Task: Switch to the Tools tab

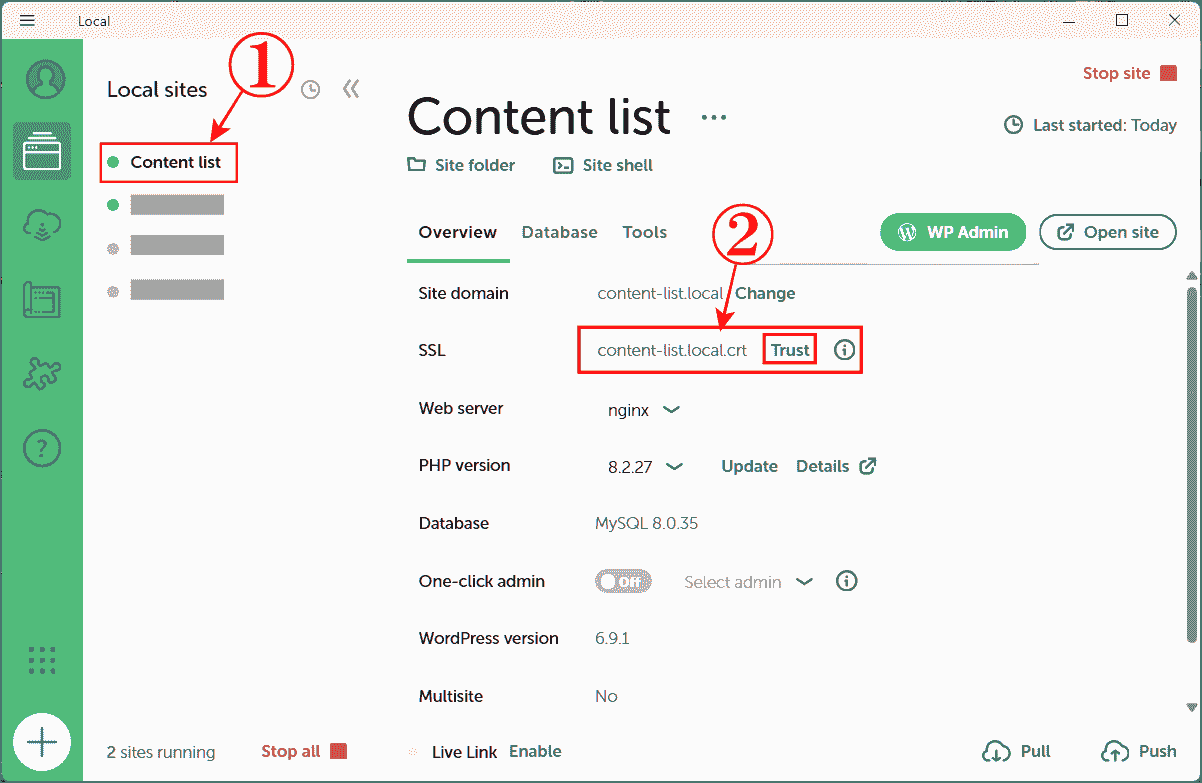Action: tap(644, 232)
